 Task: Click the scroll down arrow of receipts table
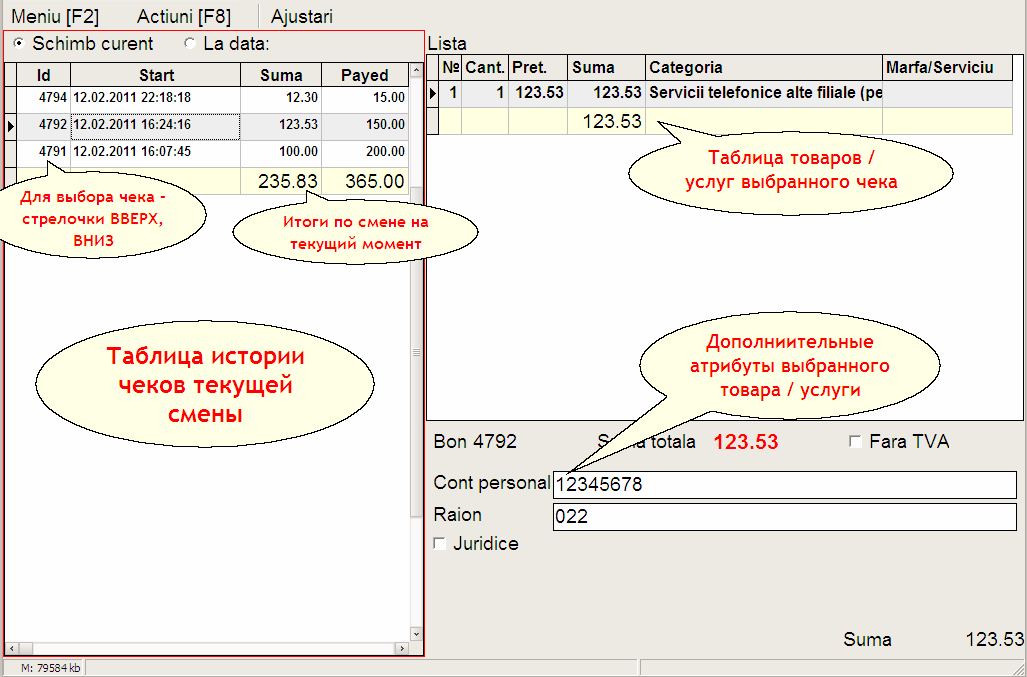coord(416,633)
